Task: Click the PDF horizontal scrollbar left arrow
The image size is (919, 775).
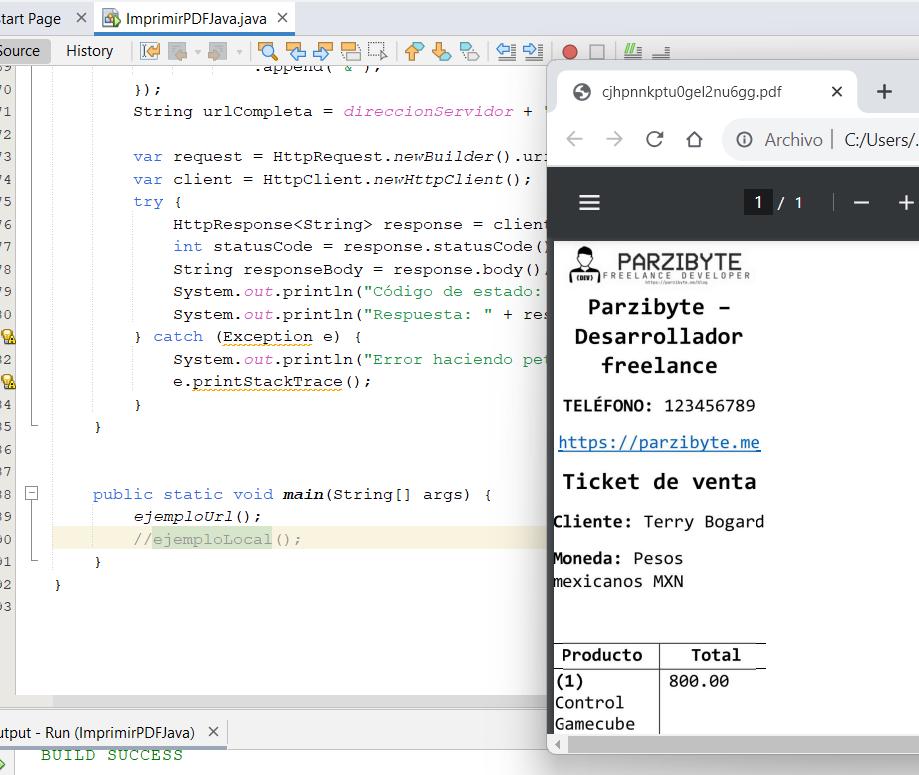Action: coord(558,745)
